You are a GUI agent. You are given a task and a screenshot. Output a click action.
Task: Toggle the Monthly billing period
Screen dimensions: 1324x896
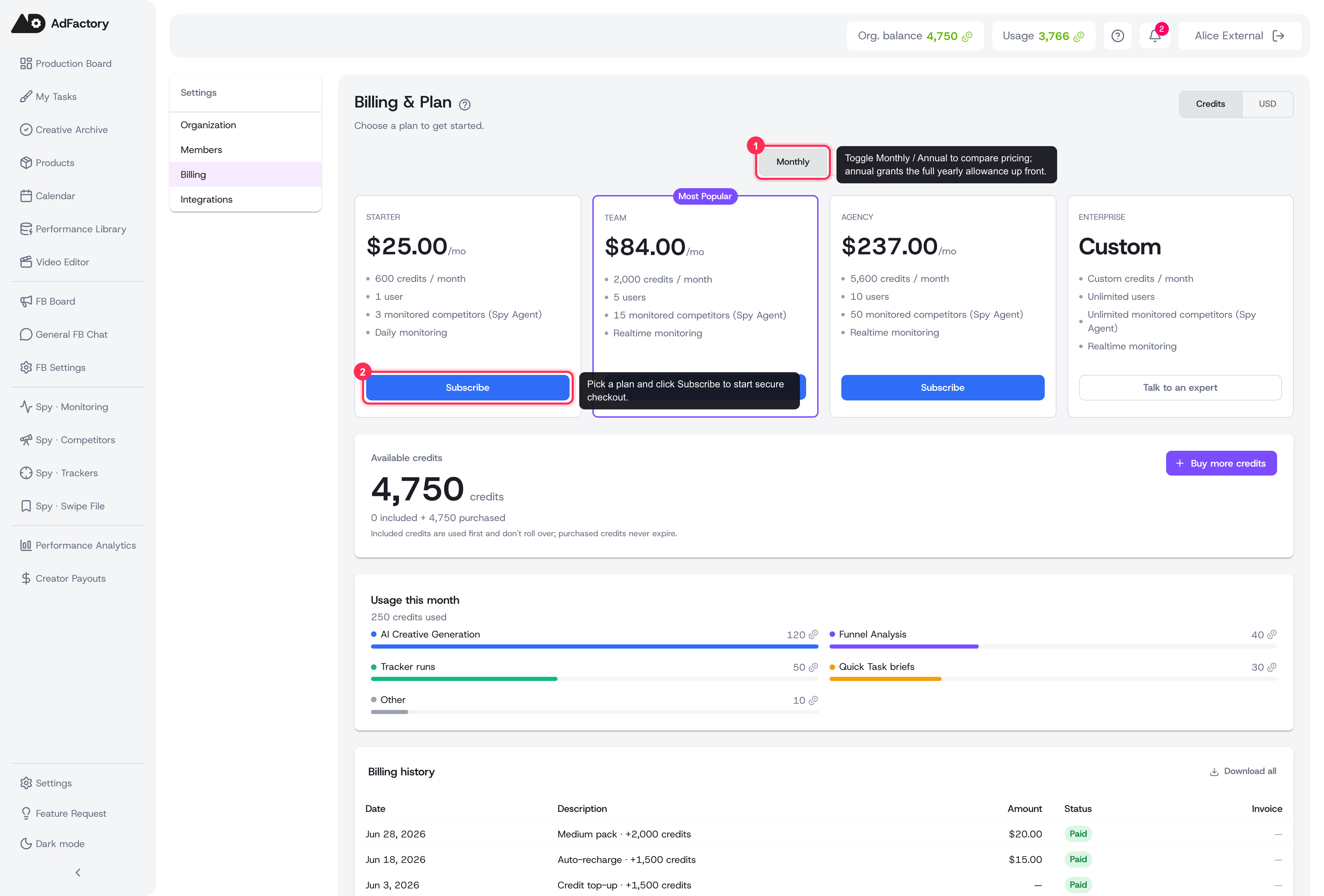pos(792,162)
